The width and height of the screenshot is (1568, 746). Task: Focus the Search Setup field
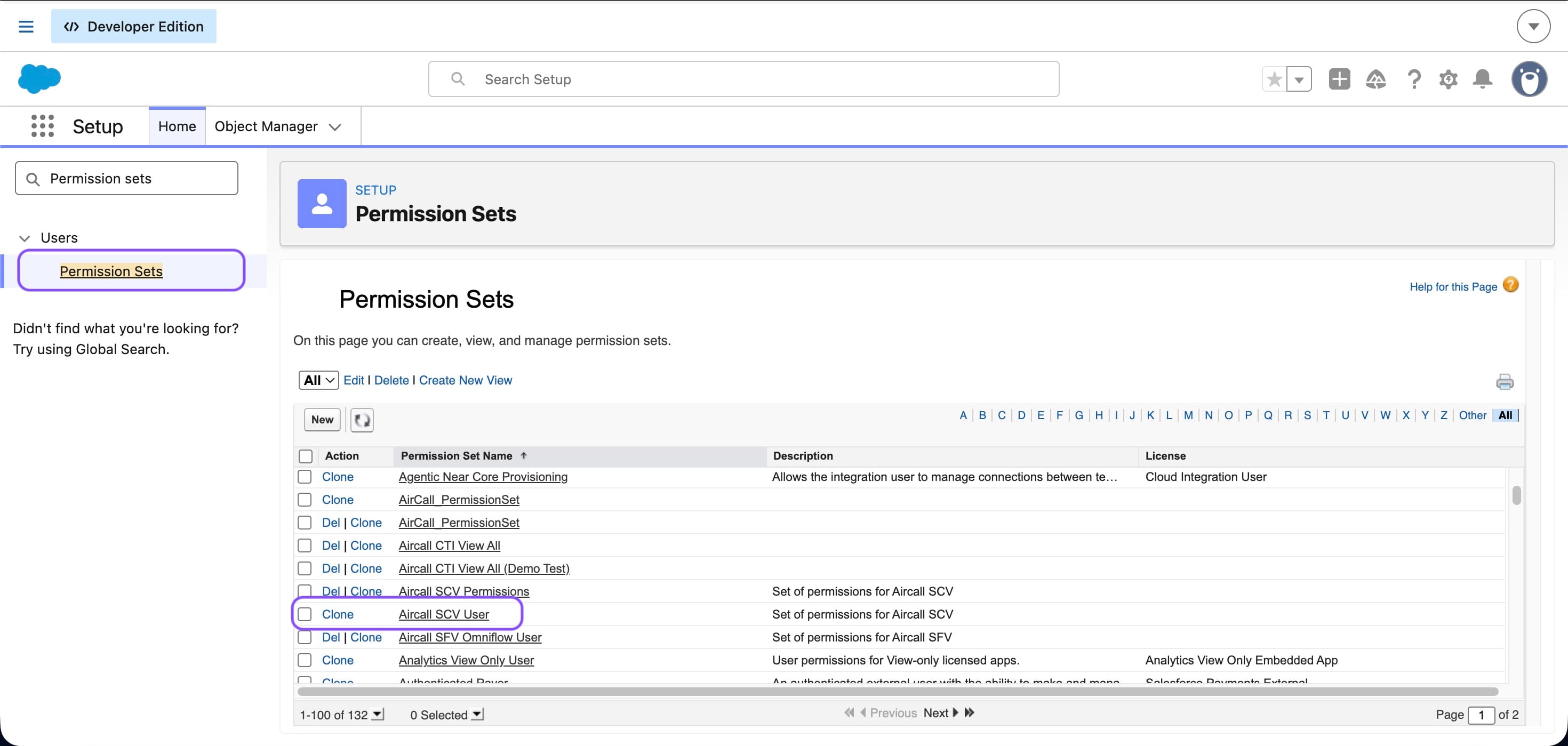[x=744, y=79]
